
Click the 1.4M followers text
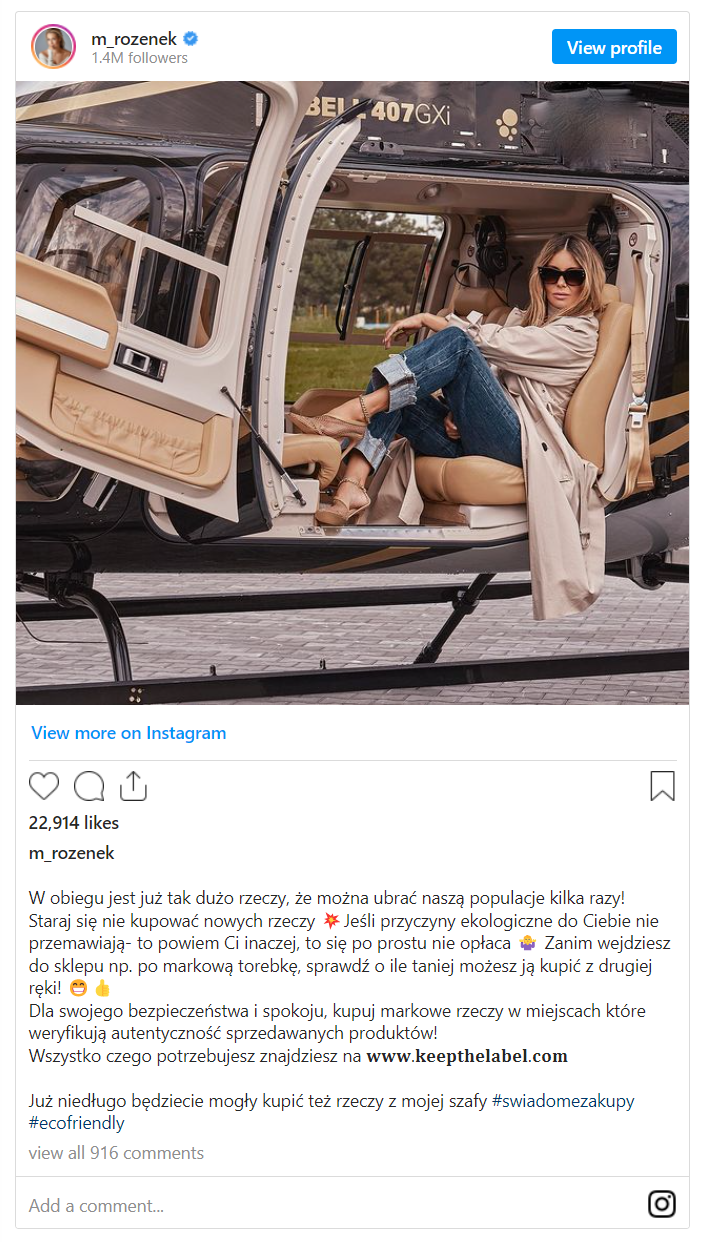(139, 58)
